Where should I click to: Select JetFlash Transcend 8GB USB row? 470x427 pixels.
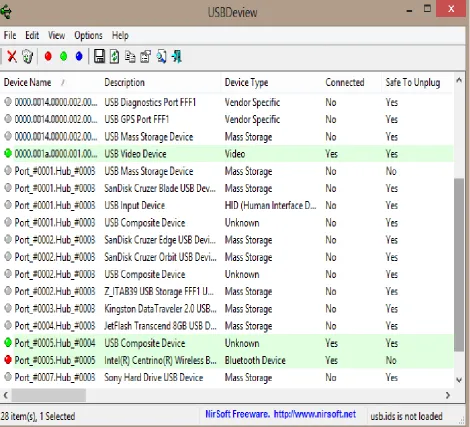pyautogui.click(x=227, y=326)
